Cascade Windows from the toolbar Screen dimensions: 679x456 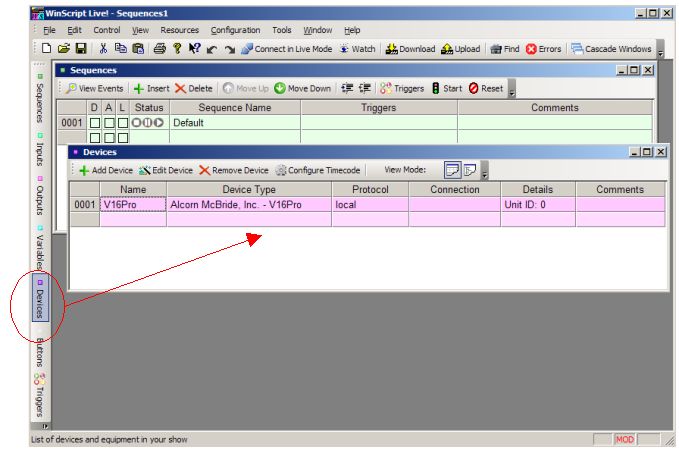611,49
